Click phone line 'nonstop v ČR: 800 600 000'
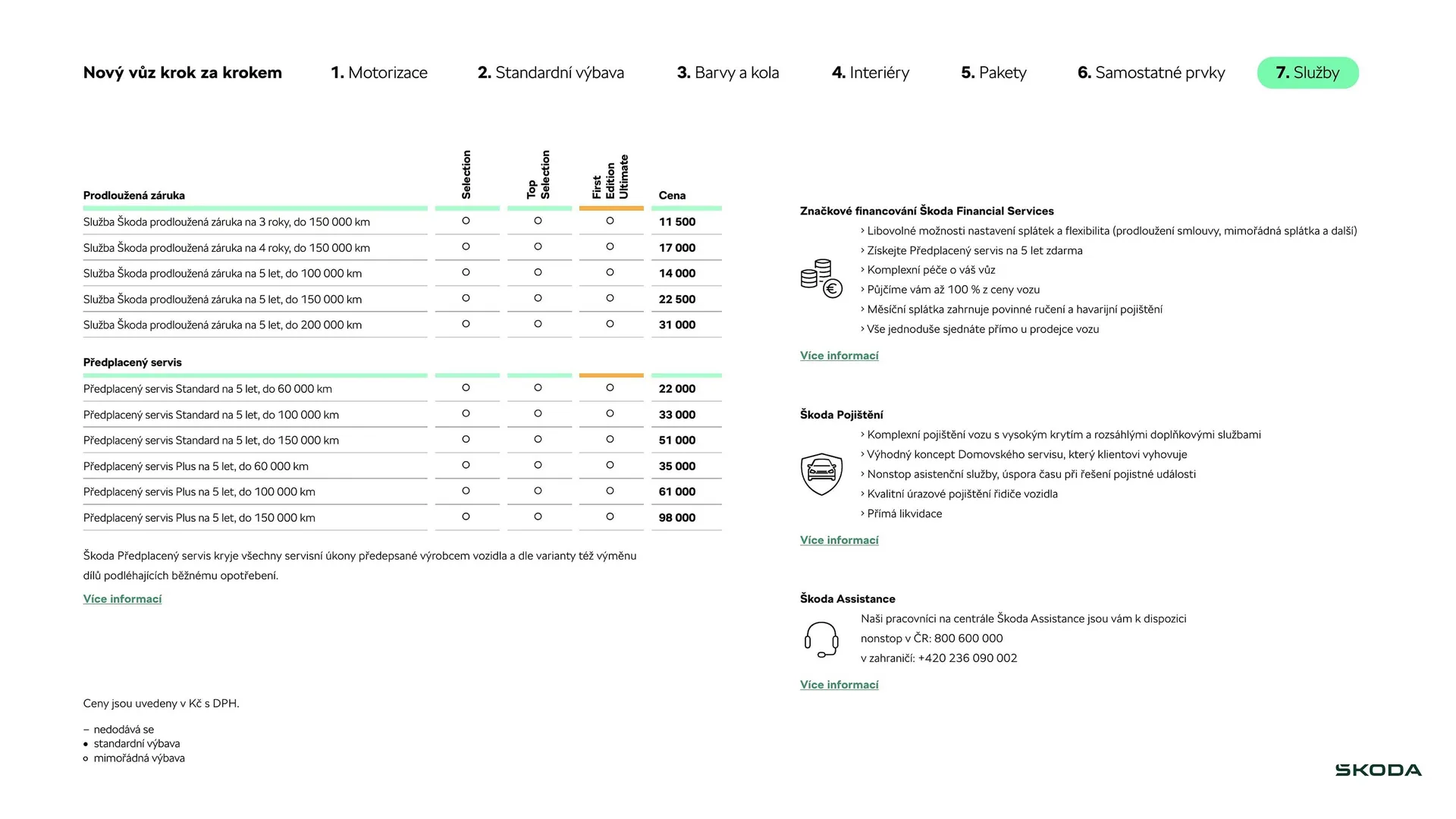 932,639
